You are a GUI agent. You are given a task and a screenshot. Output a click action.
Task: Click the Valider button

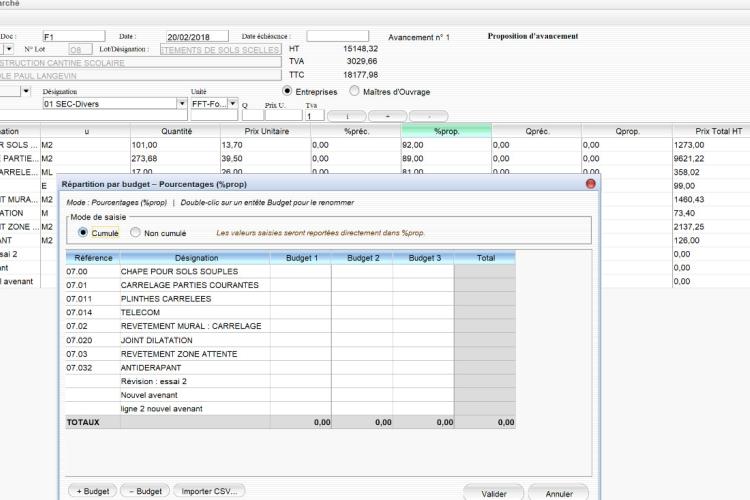point(494,493)
